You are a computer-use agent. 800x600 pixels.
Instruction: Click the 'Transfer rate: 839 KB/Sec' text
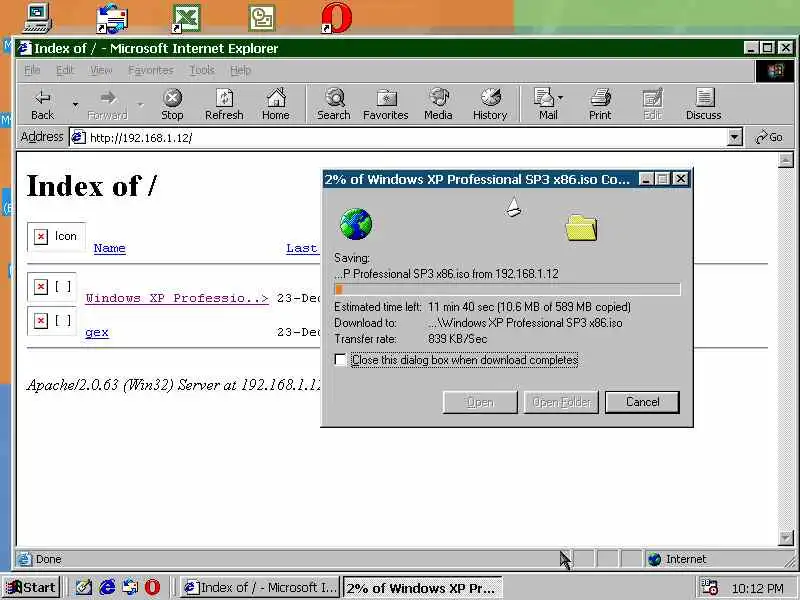coord(411,339)
